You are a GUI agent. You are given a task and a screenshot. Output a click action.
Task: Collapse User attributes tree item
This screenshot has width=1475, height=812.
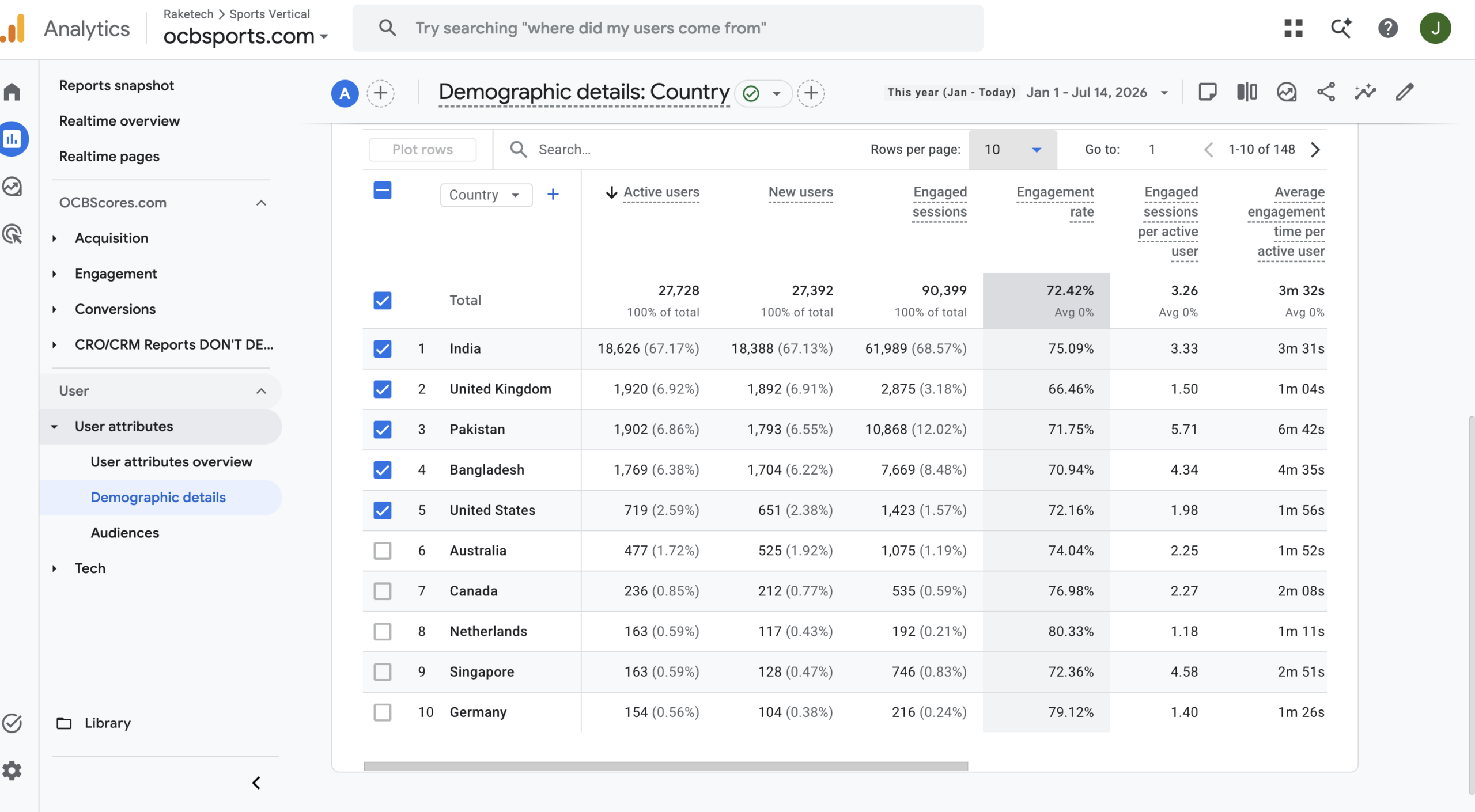[55, 427]
